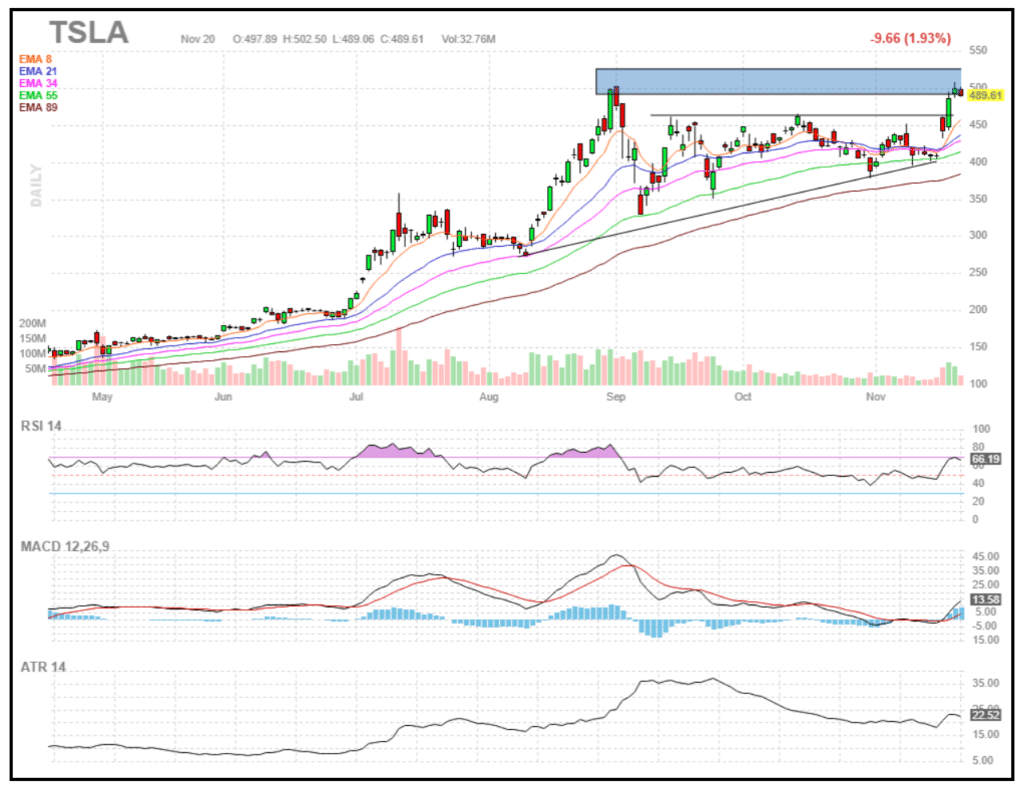Select the EMA 8 legend entry
Viewport: 1024px width, 789px height.
[35, 59]
